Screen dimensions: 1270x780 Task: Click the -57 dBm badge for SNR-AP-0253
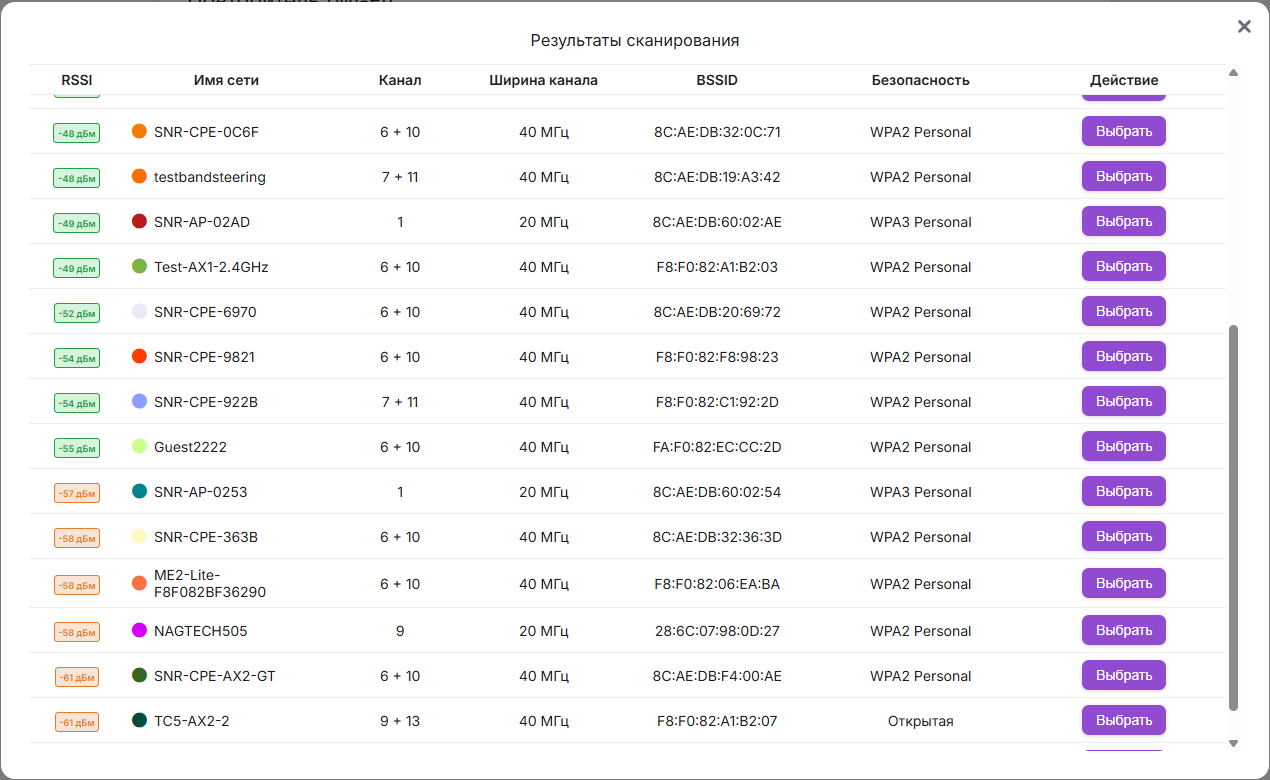pos(77,493)
